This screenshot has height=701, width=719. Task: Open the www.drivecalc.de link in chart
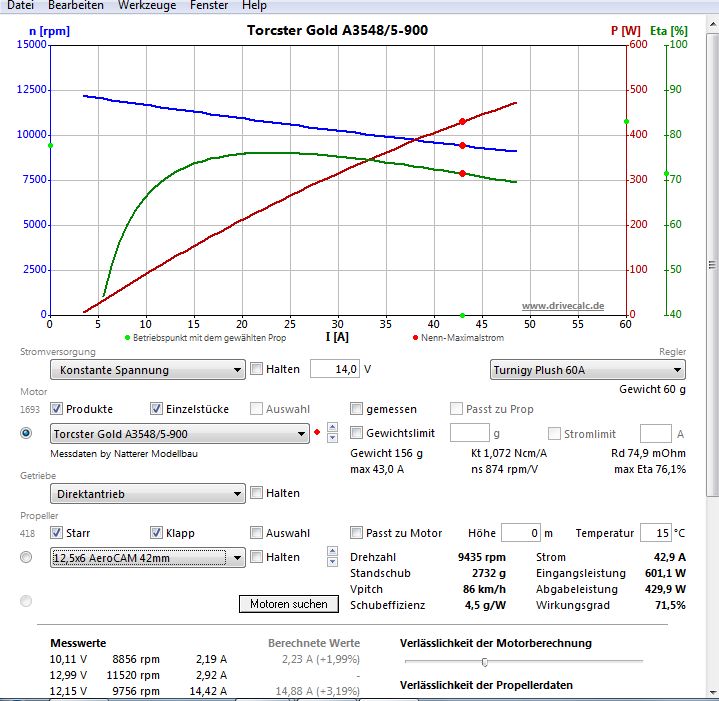tap(563, 306)
